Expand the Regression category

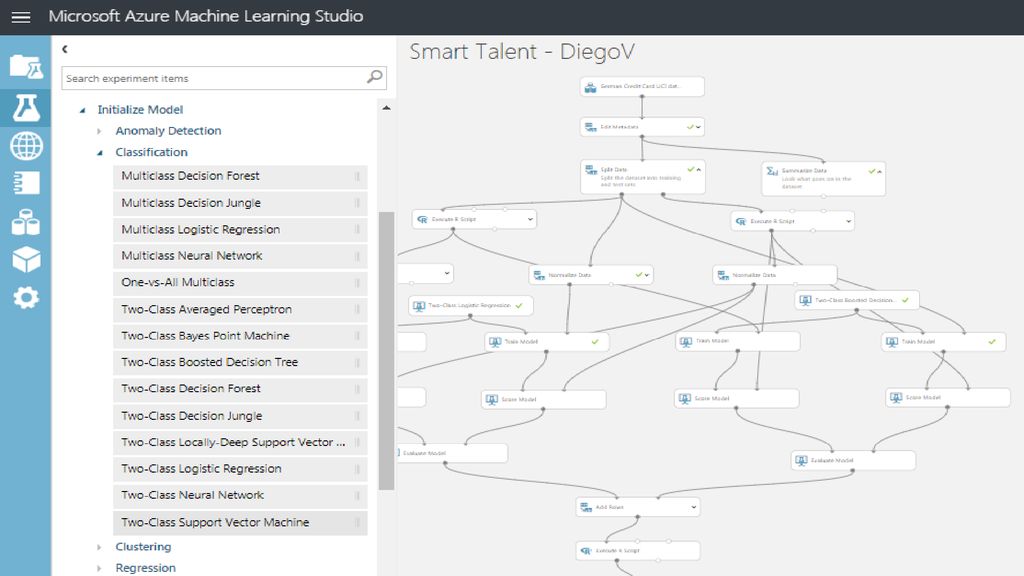click(x=99, y=568)
